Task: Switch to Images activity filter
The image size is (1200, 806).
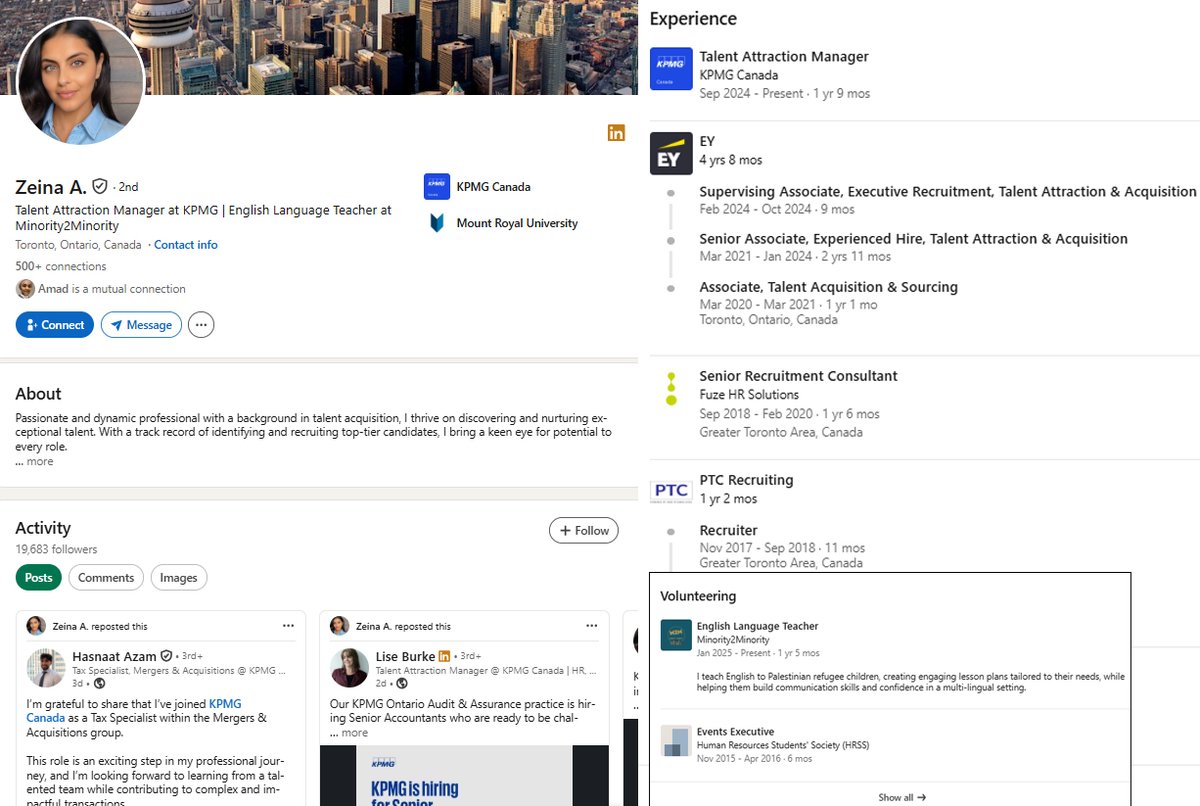Action: (x=179, y=578)
